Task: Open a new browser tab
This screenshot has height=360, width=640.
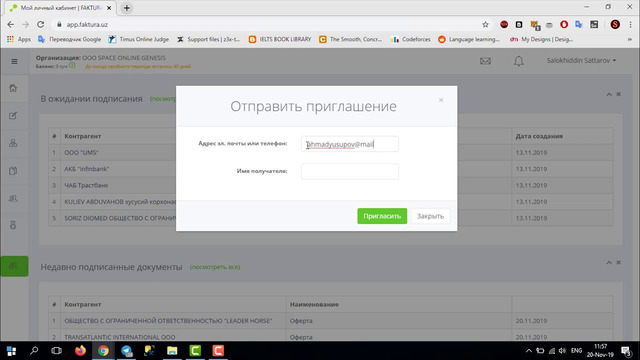Action: pos(127,8)
